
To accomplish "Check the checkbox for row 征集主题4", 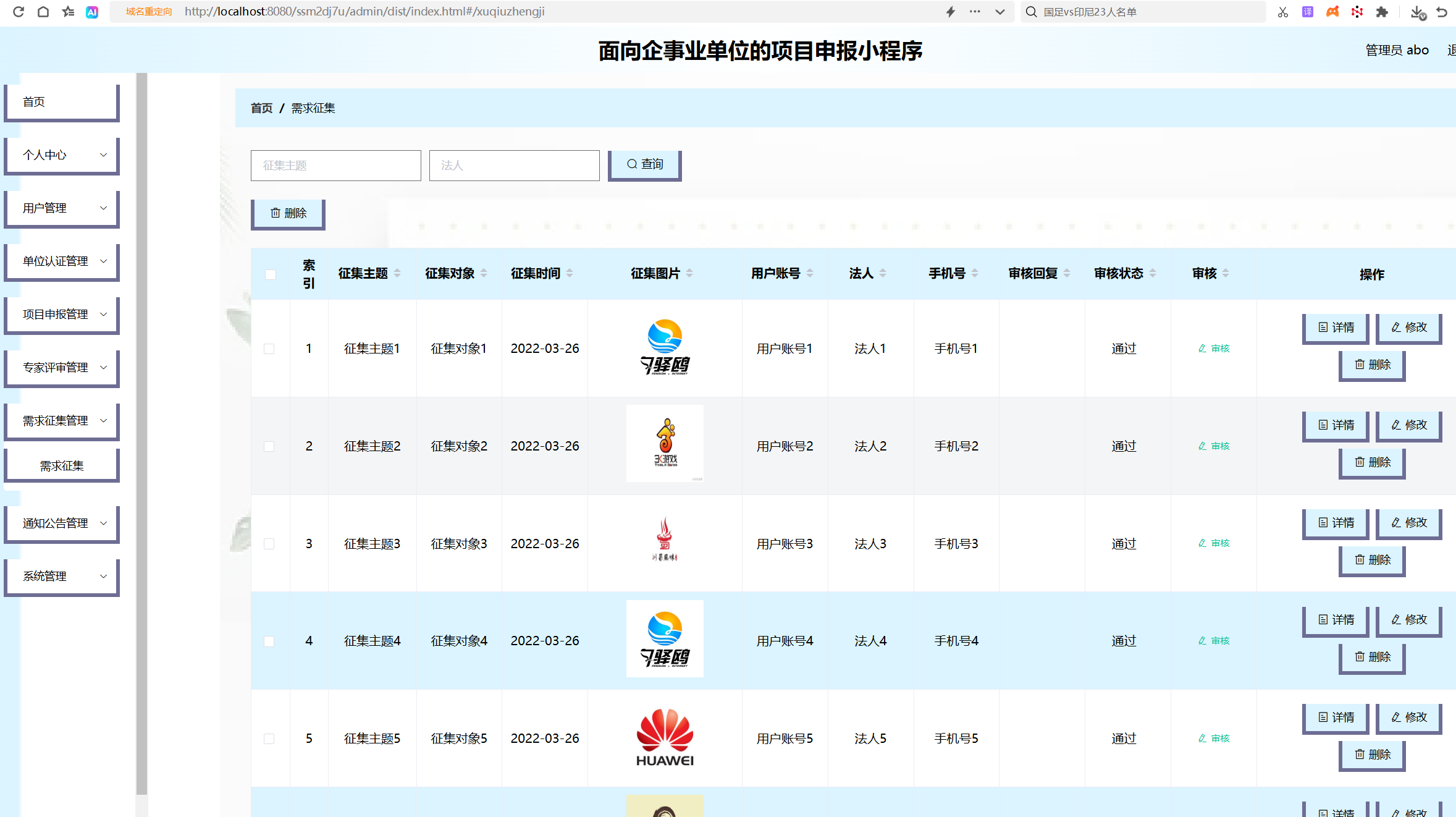I will [269, 641].
